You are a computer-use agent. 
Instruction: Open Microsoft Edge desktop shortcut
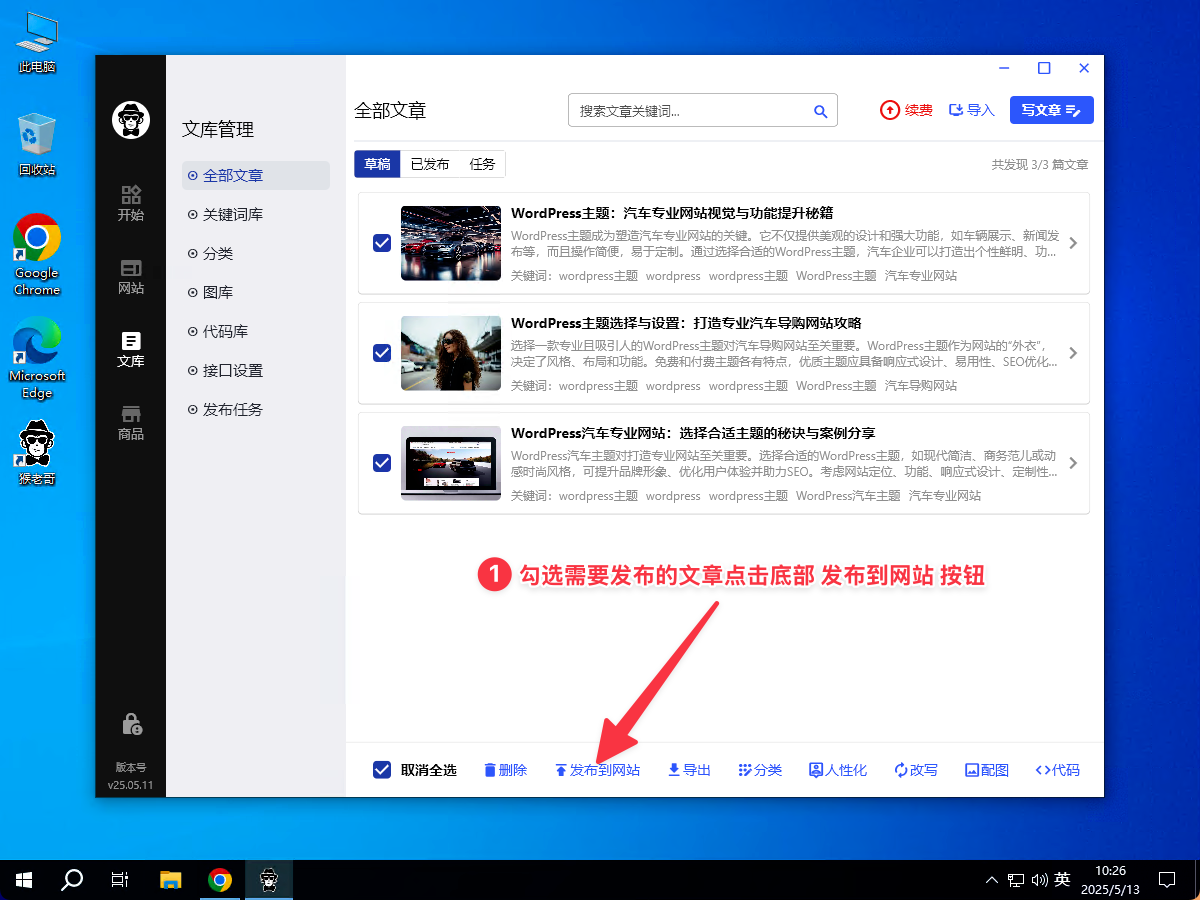(x=37, y=358)
